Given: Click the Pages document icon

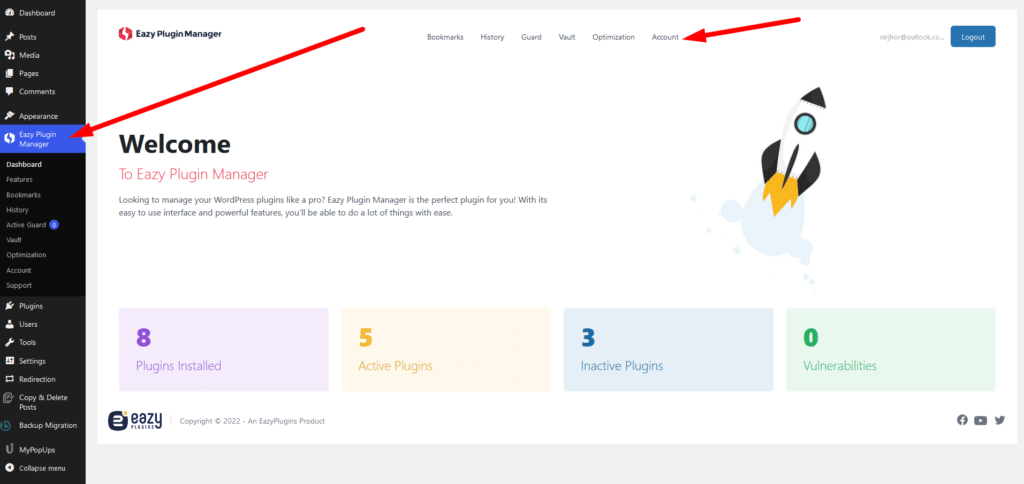Looking at the screenshot, I should (x=9, y=73).
